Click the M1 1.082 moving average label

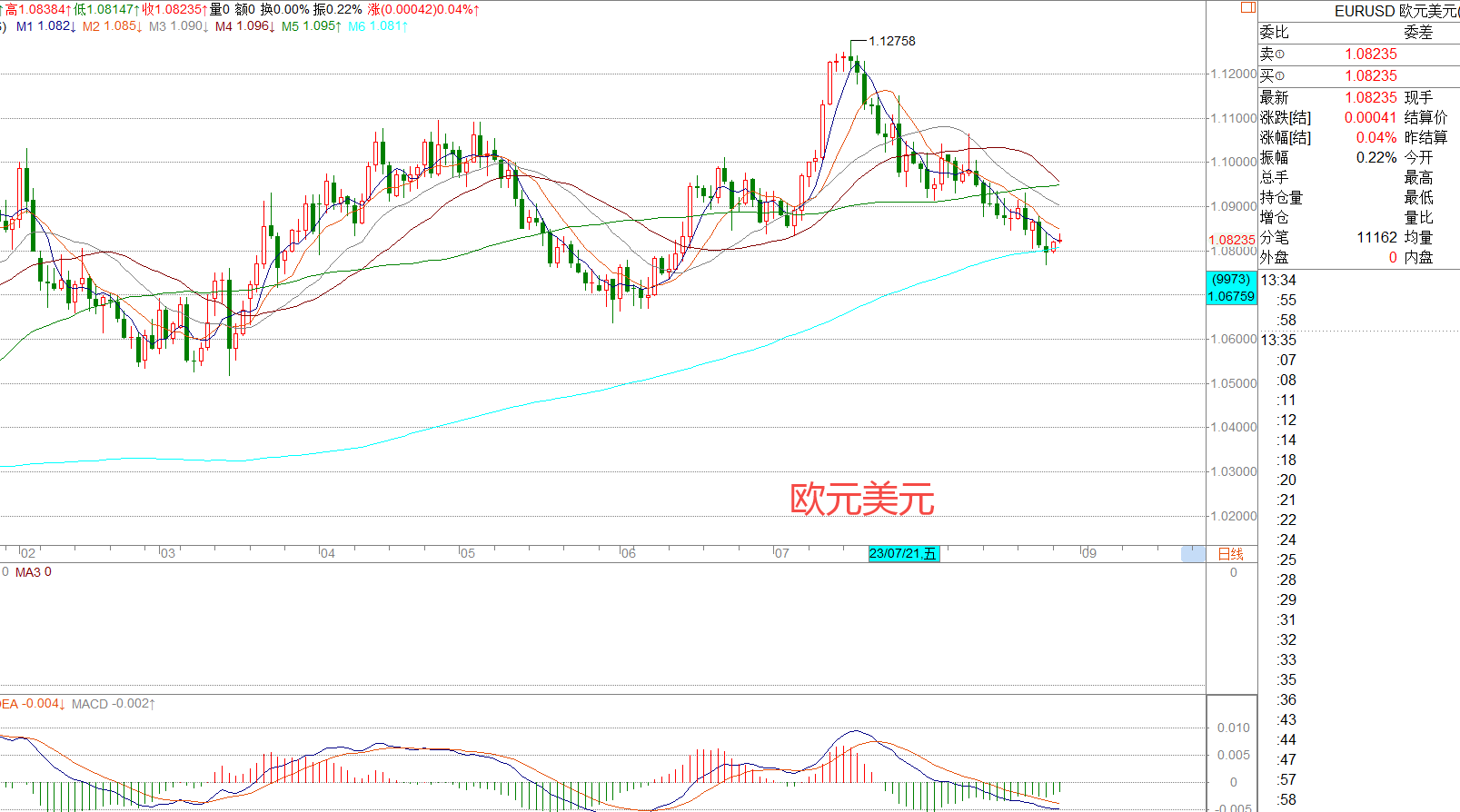[46, 26]
